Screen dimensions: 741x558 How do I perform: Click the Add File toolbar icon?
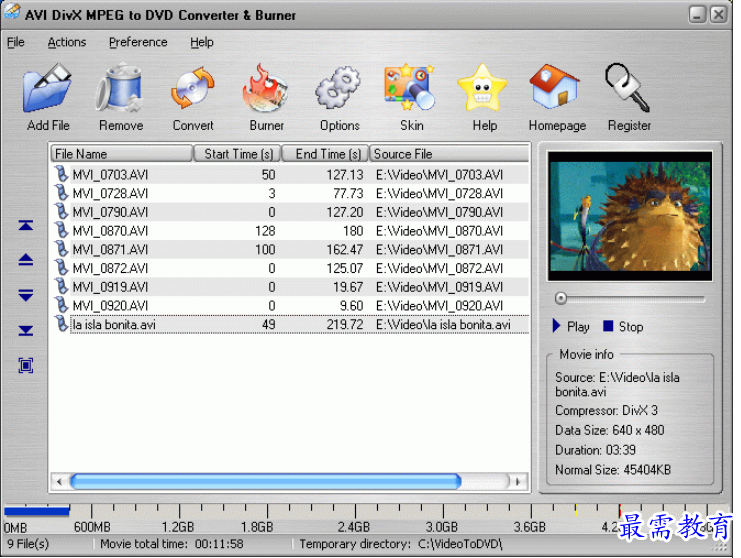[x=48, y=90]
